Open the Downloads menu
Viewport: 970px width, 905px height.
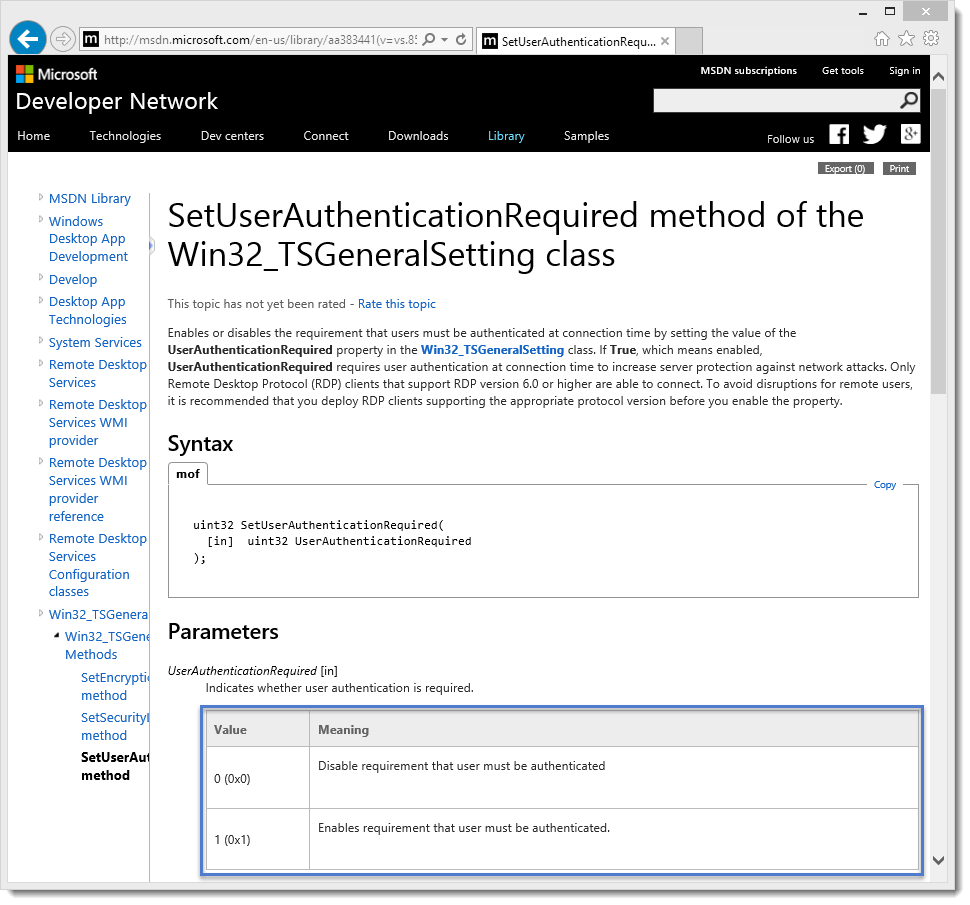(x=418, y=136)
